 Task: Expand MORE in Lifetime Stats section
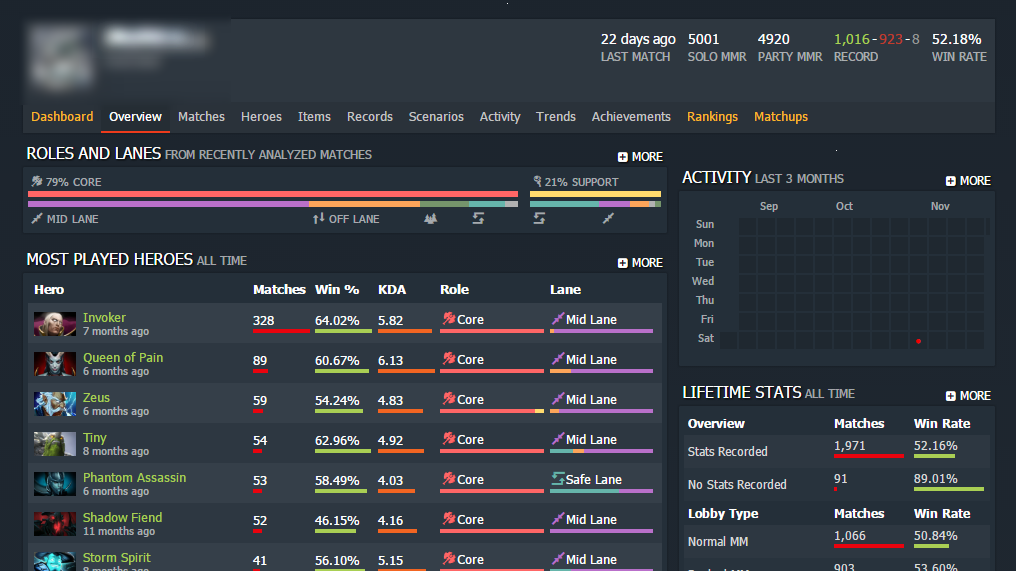click(968, 395)
